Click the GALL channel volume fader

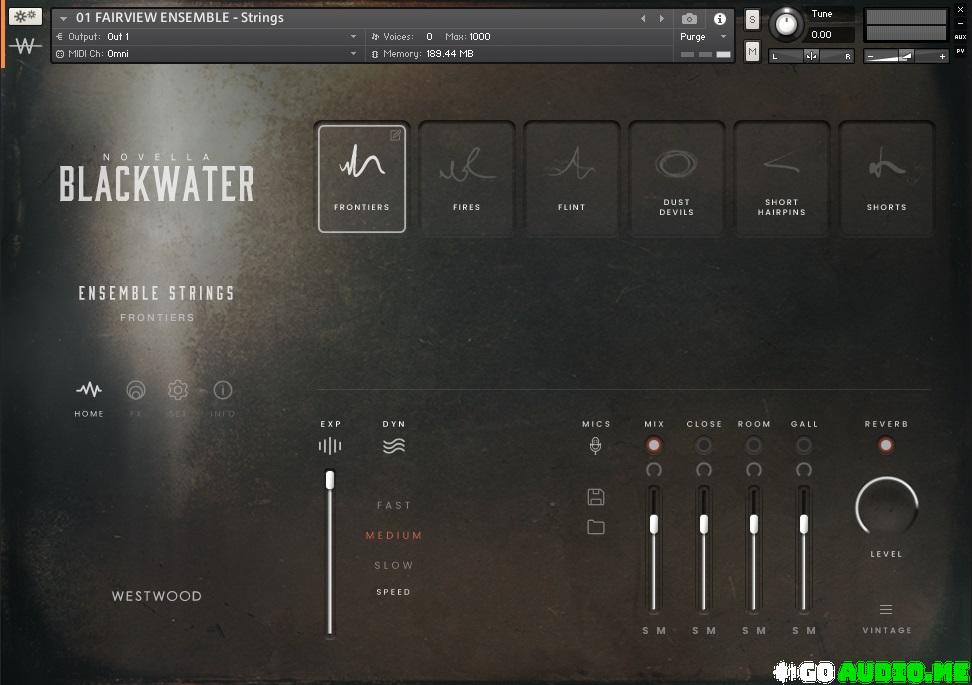tap(804, 549)
